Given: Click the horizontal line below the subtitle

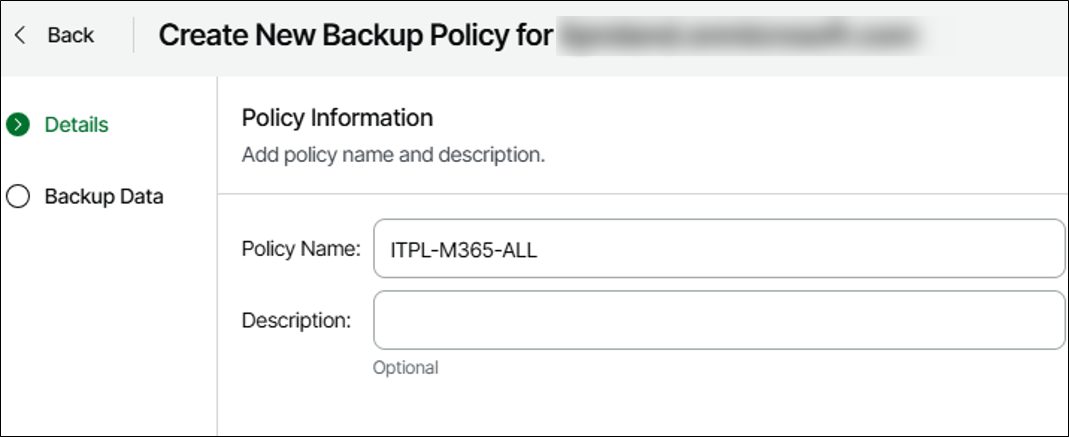Looking at the screenshot, I should coord(640,194).
